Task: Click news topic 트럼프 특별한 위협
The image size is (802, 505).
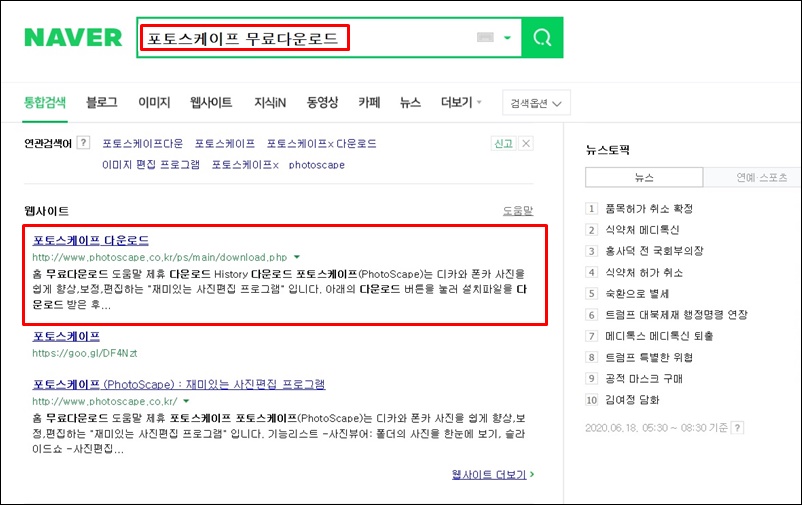Action: pyautogui.click(x=649, y=357)
